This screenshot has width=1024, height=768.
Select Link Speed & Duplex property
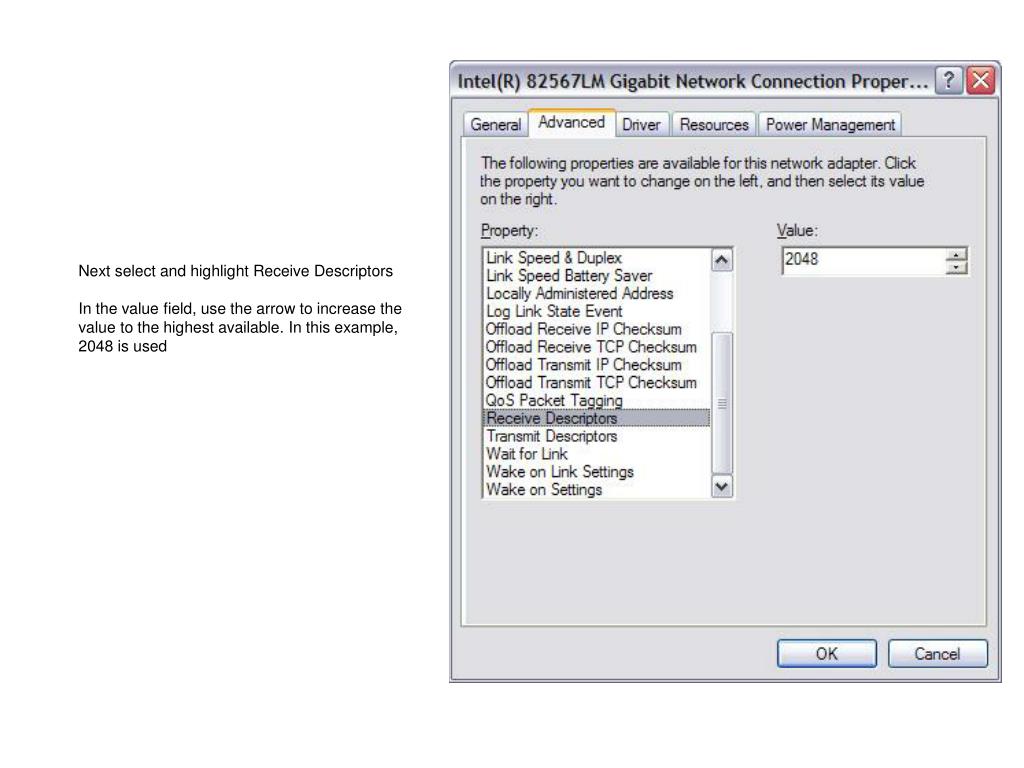pos(596,258)
